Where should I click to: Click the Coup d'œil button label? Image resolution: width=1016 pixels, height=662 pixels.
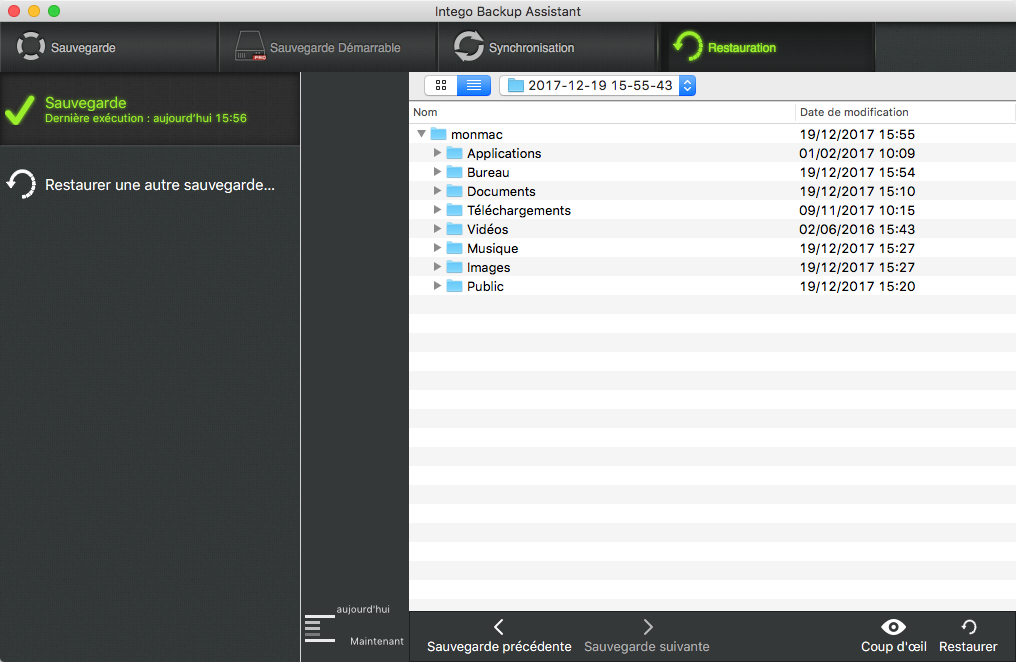(894, 646)
